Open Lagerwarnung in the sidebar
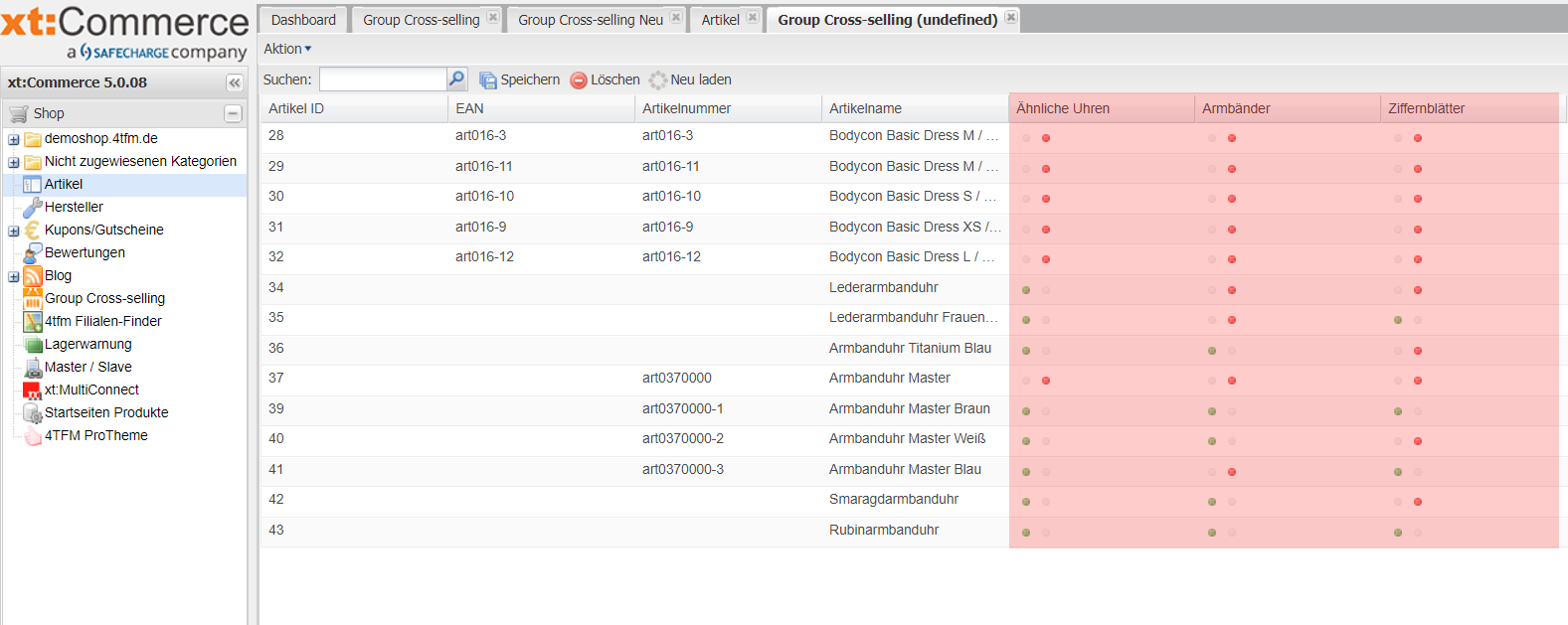The width and height of the screenshot is (1568, 625). 87,344
